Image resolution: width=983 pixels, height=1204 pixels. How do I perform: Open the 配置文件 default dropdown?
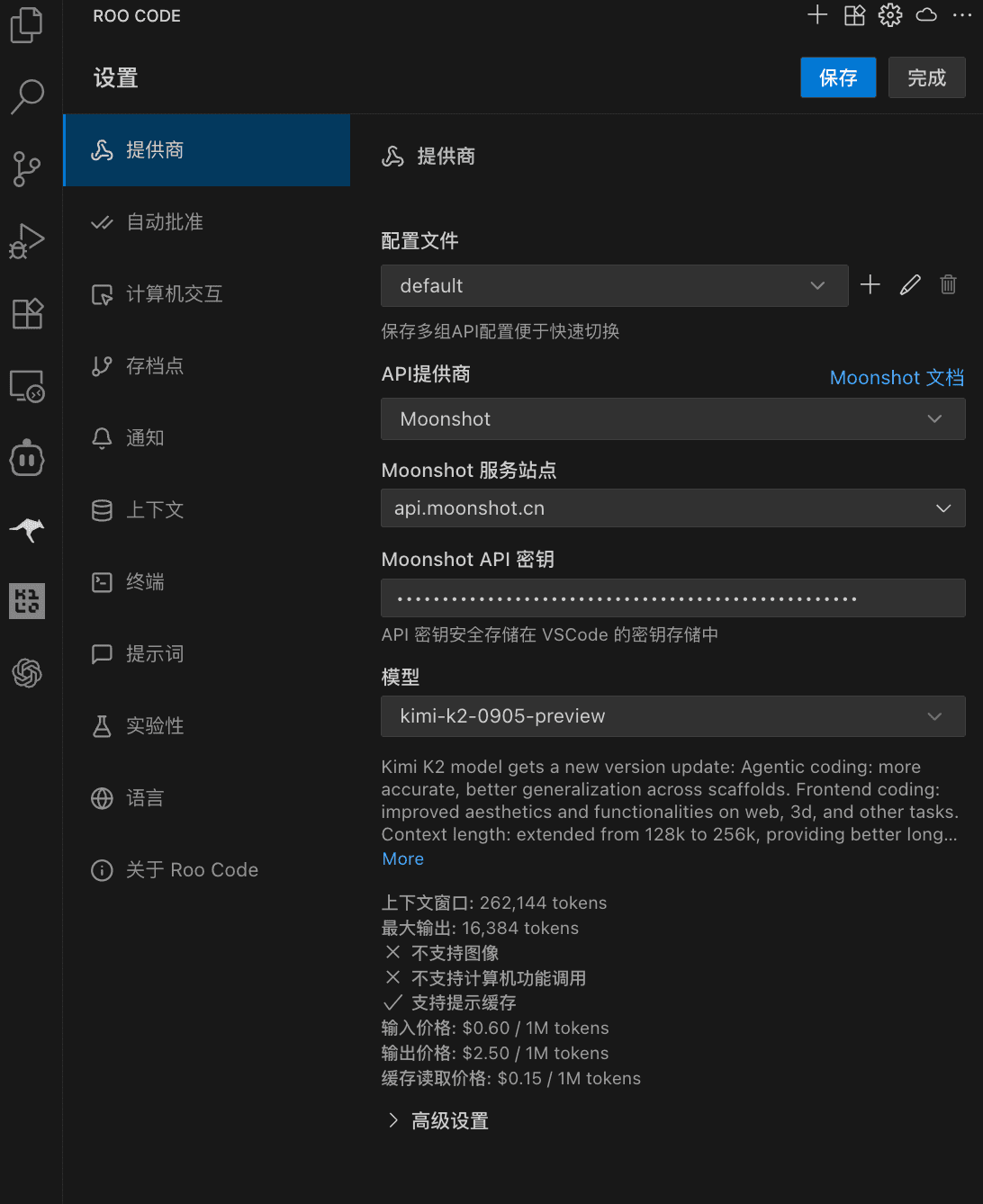coord(615,285)
